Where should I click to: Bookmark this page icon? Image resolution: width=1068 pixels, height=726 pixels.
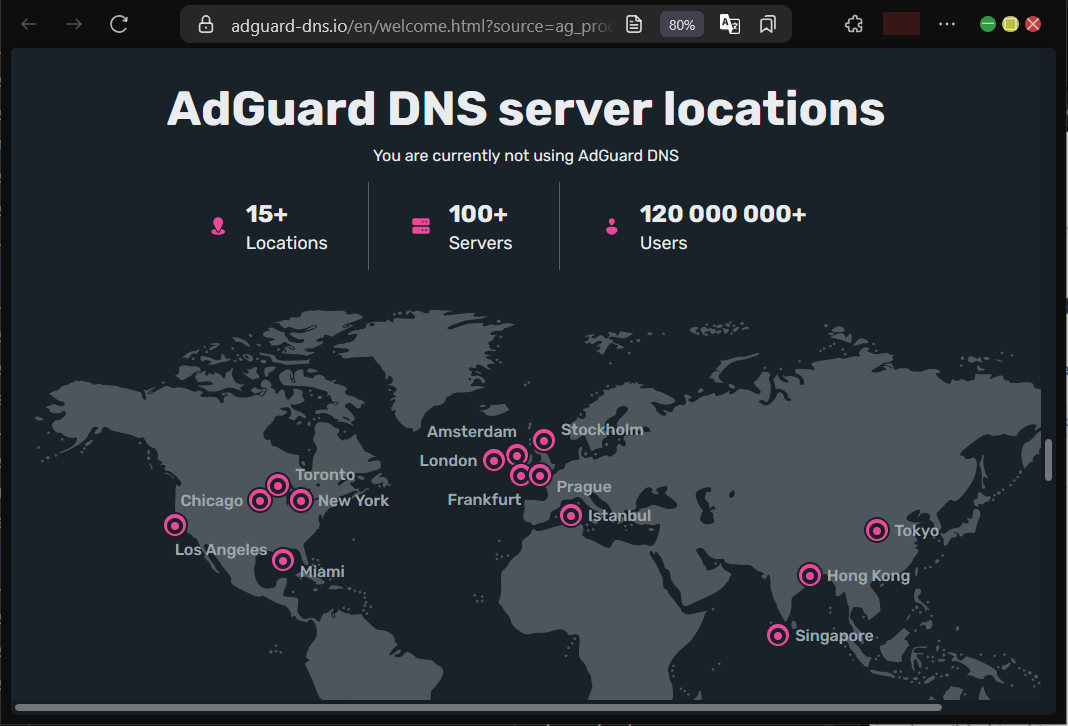click(x=768, y=25)
